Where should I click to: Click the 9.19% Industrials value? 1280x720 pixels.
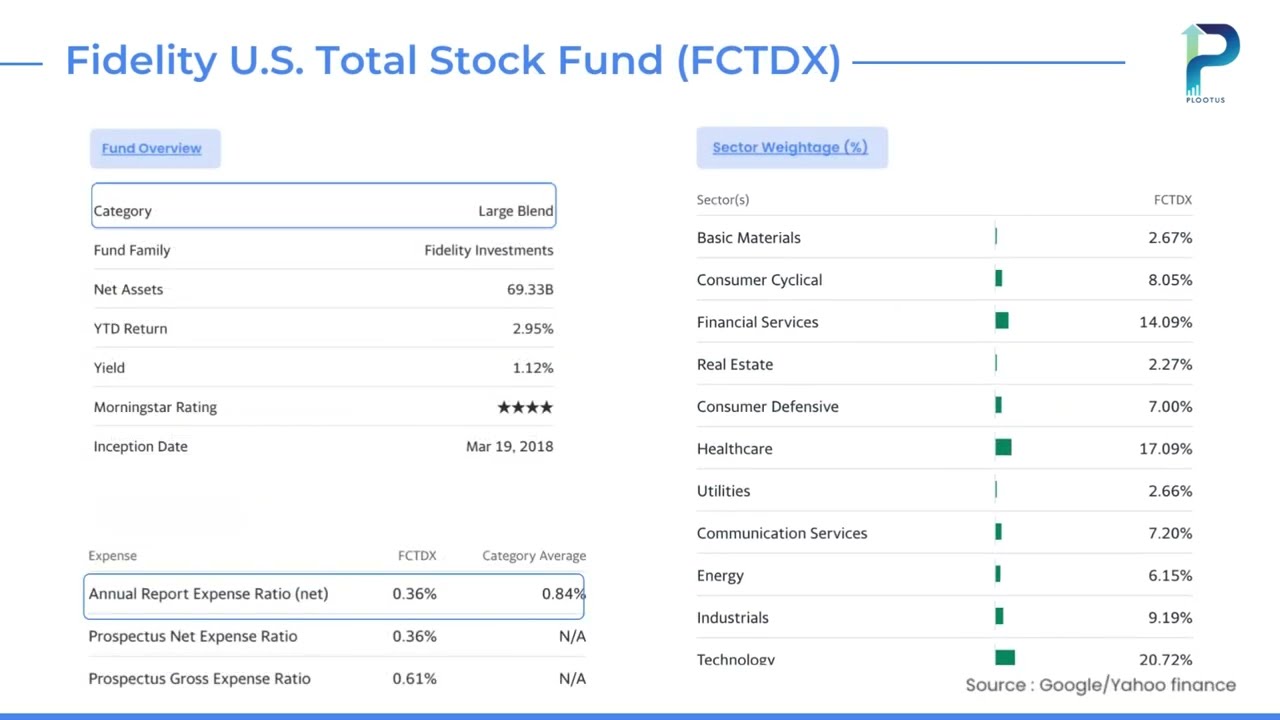point(1170,617)
